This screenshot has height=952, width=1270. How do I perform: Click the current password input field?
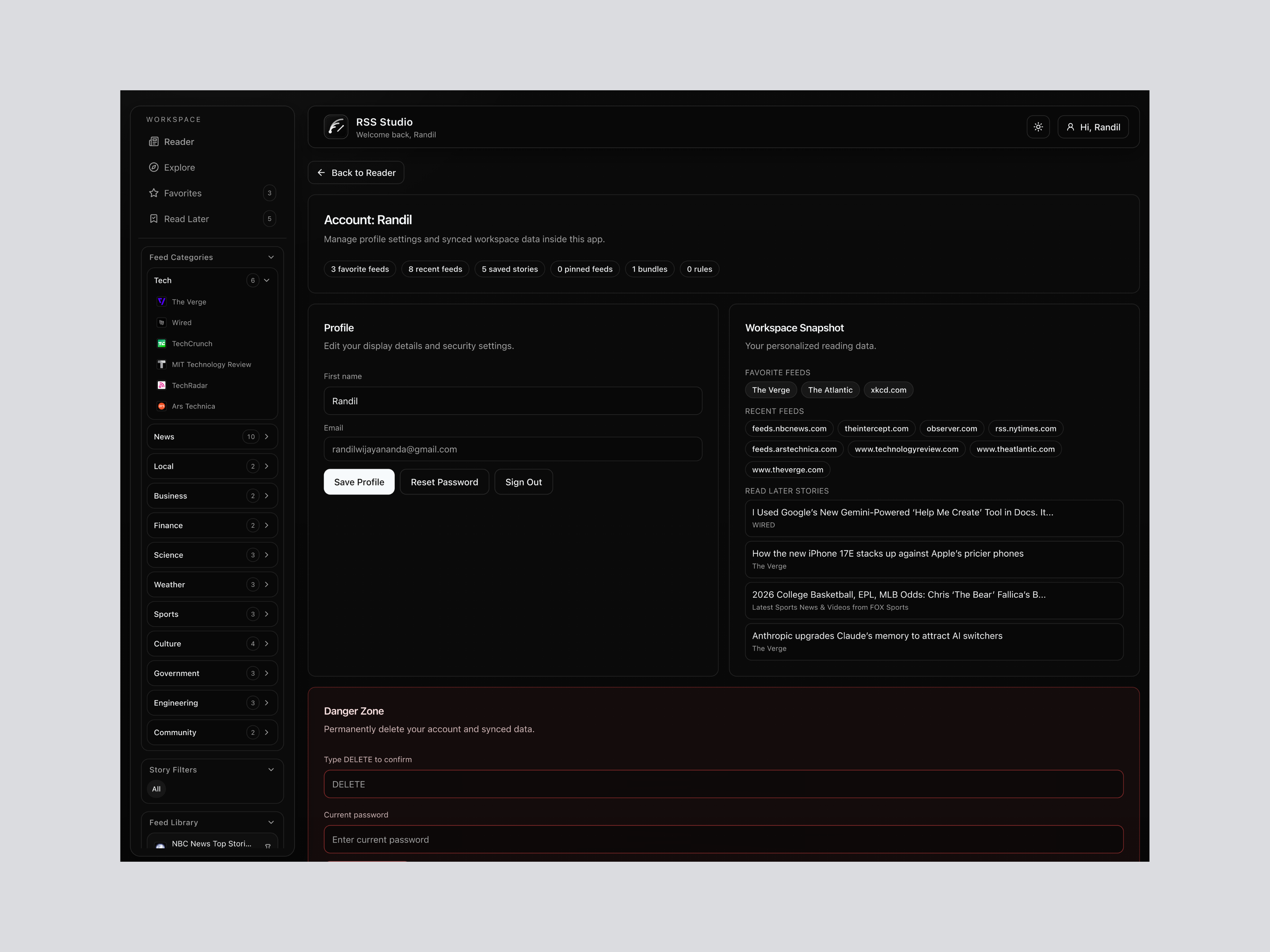[x=724, y=839]
